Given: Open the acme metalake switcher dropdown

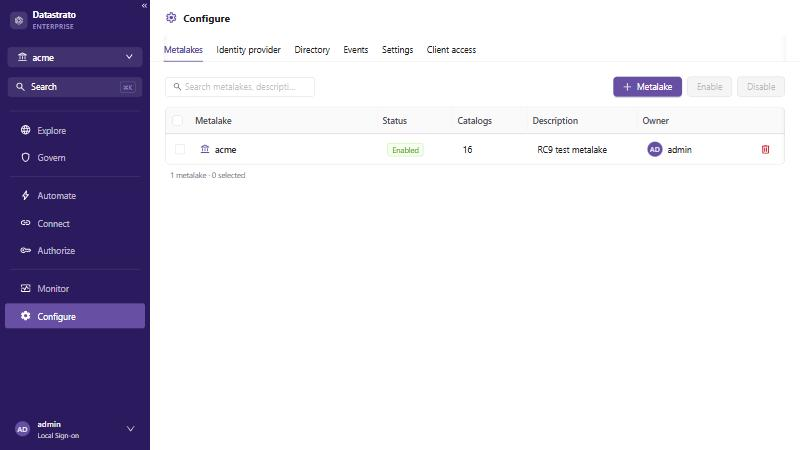Looking at the screenshot, I should [x=75, y=57].
